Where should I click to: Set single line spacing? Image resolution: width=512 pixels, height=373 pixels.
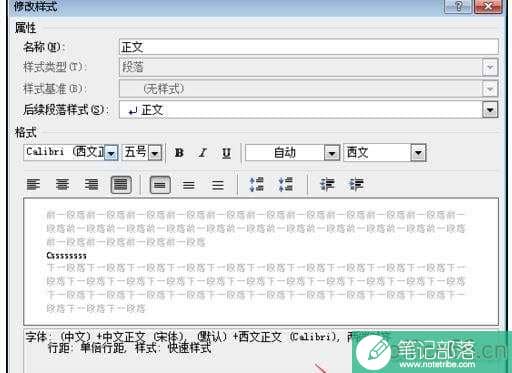[160, 185]
